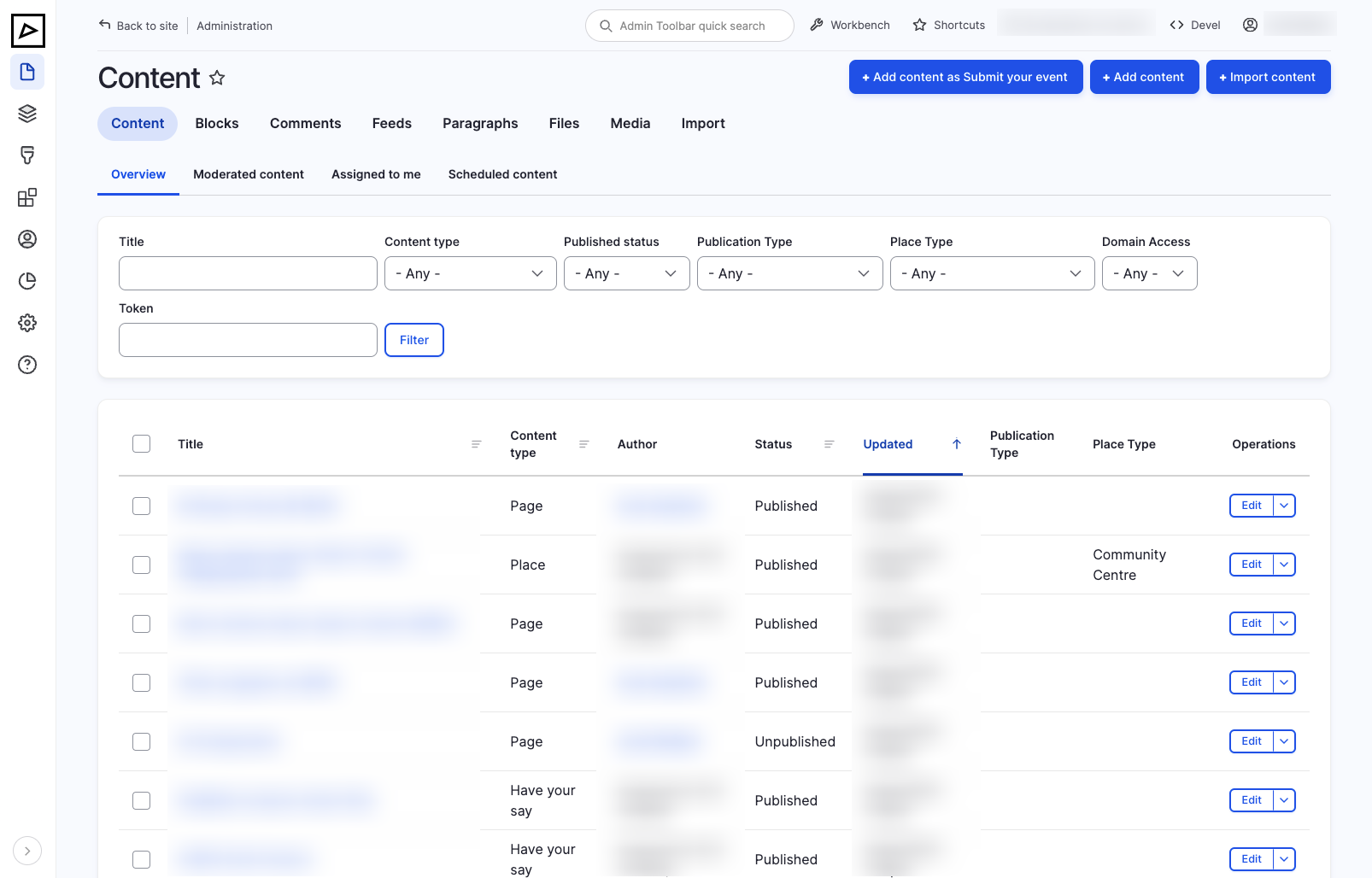
Task: Expand the Published status dropdown
Action: pyautogui.click(x=626, y=273)
